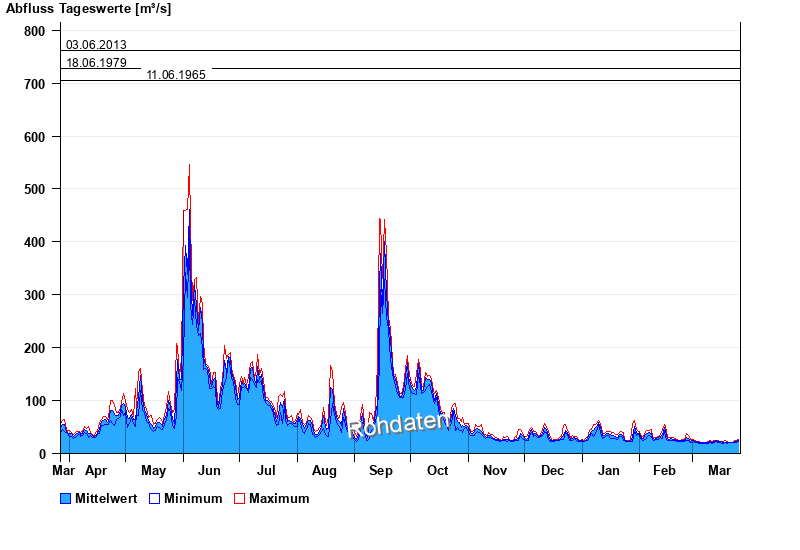Image resolution: width=800 pixels, height=550 pixels.
Task: Click the Nov month label on x-axis
Action: point(495,470)
